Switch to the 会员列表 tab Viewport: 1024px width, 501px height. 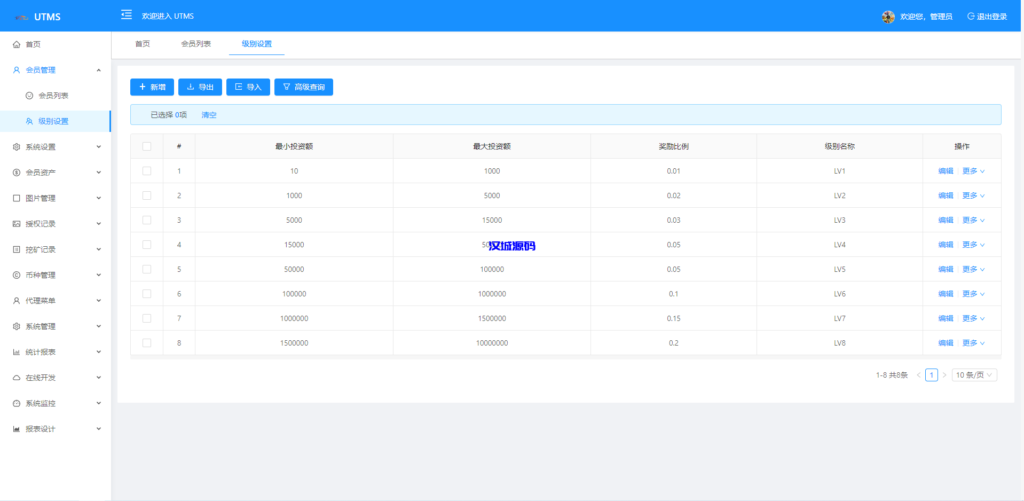coord(195,44)
